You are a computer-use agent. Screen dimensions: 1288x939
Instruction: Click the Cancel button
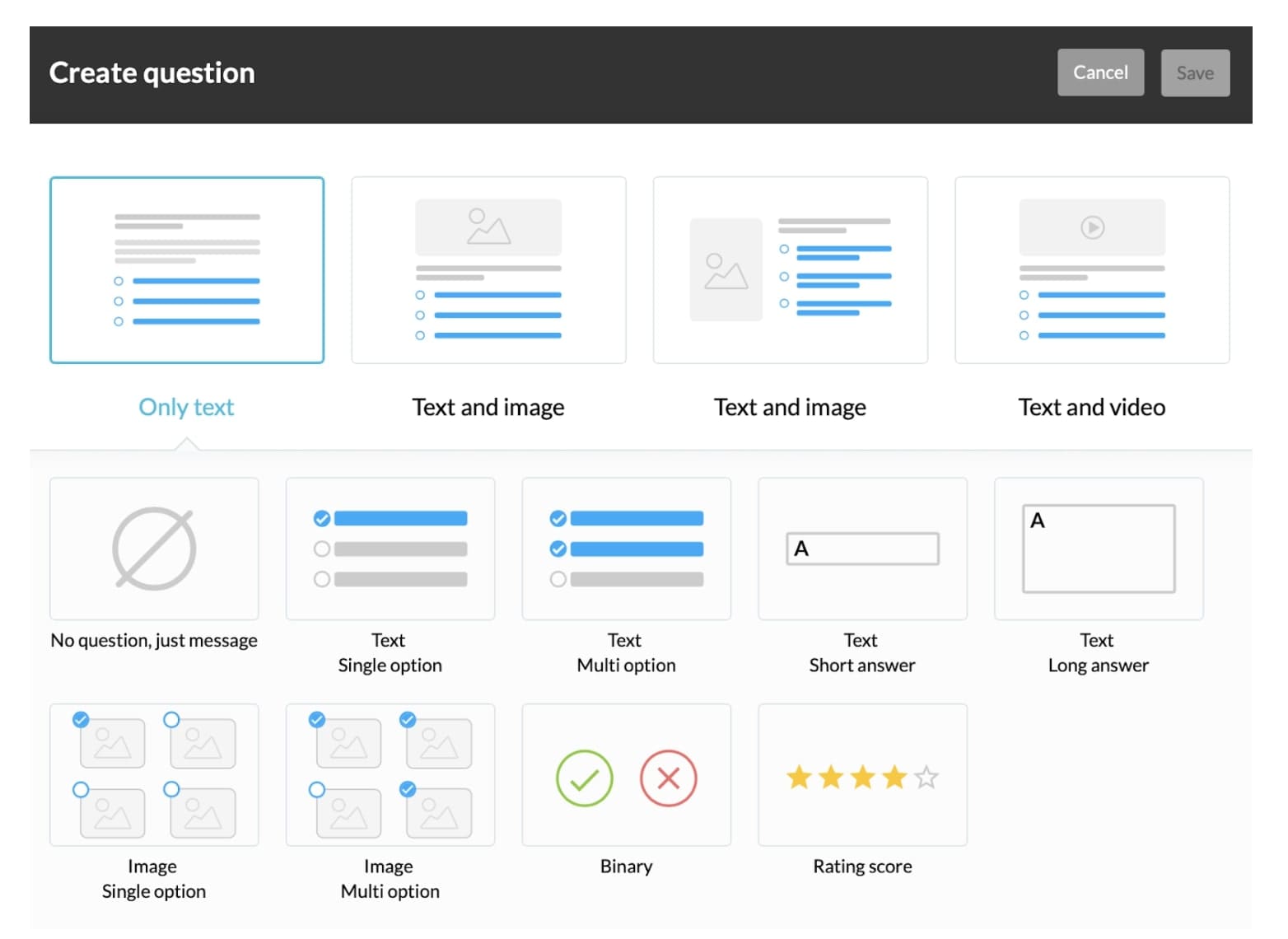click(x=1100, y=72)
